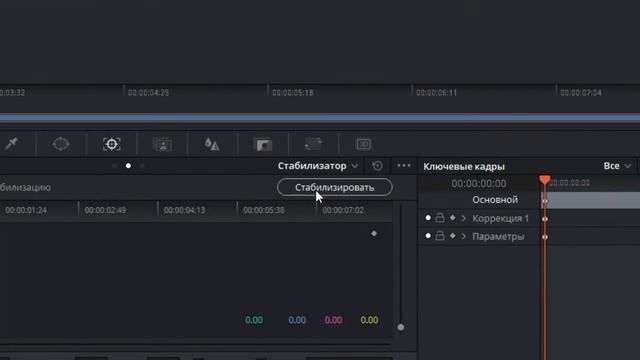
Task: Click the blue 0.00 value
Action: (x=297, y=320)
